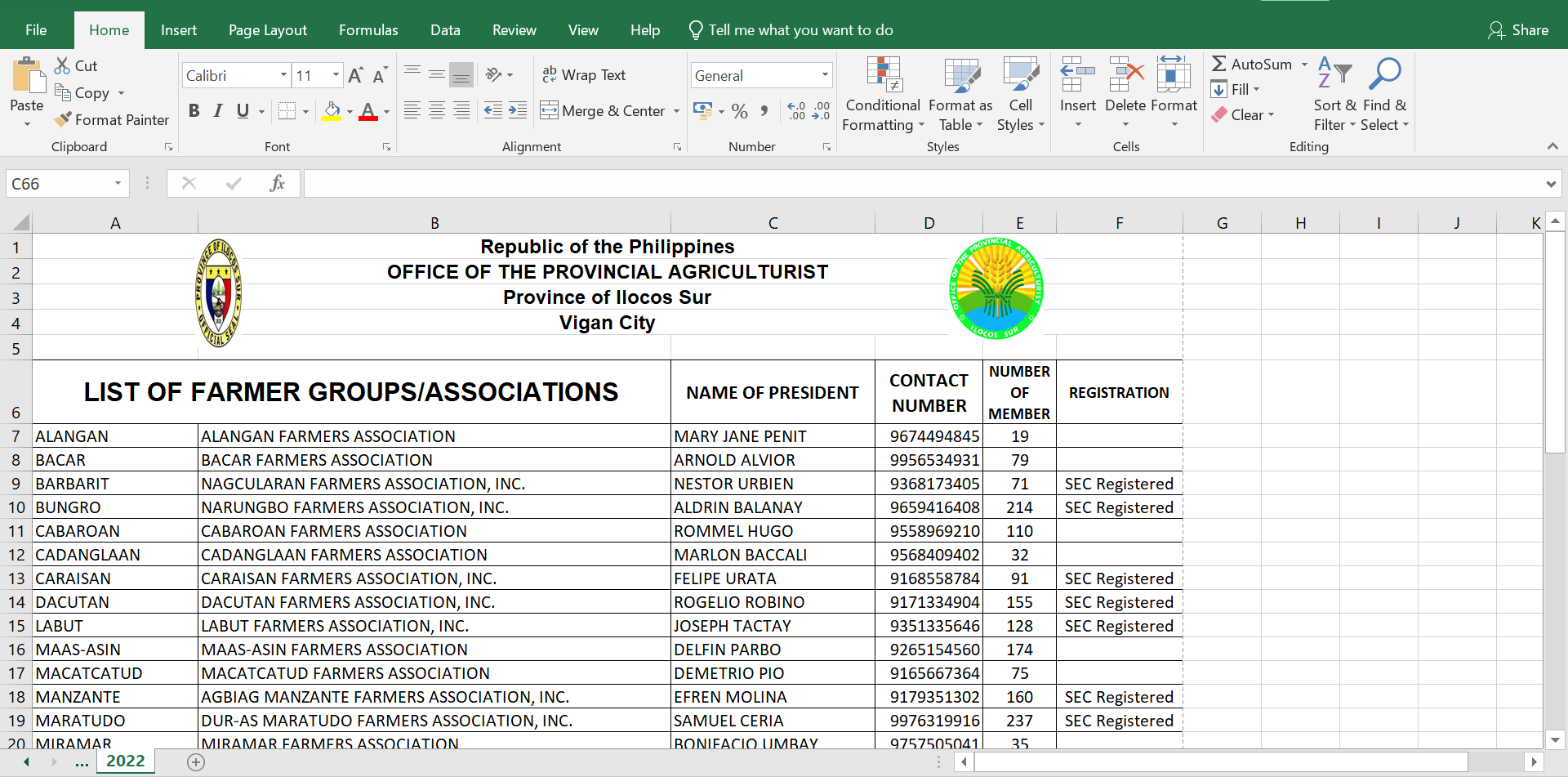Toggle Underline formatting
The height and width of the screenshot is (777, 1568).
243,110
